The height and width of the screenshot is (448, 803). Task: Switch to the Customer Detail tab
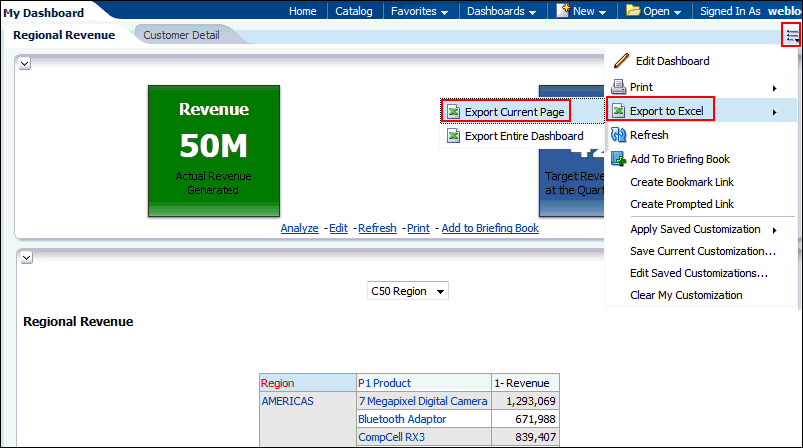point(181,35)
